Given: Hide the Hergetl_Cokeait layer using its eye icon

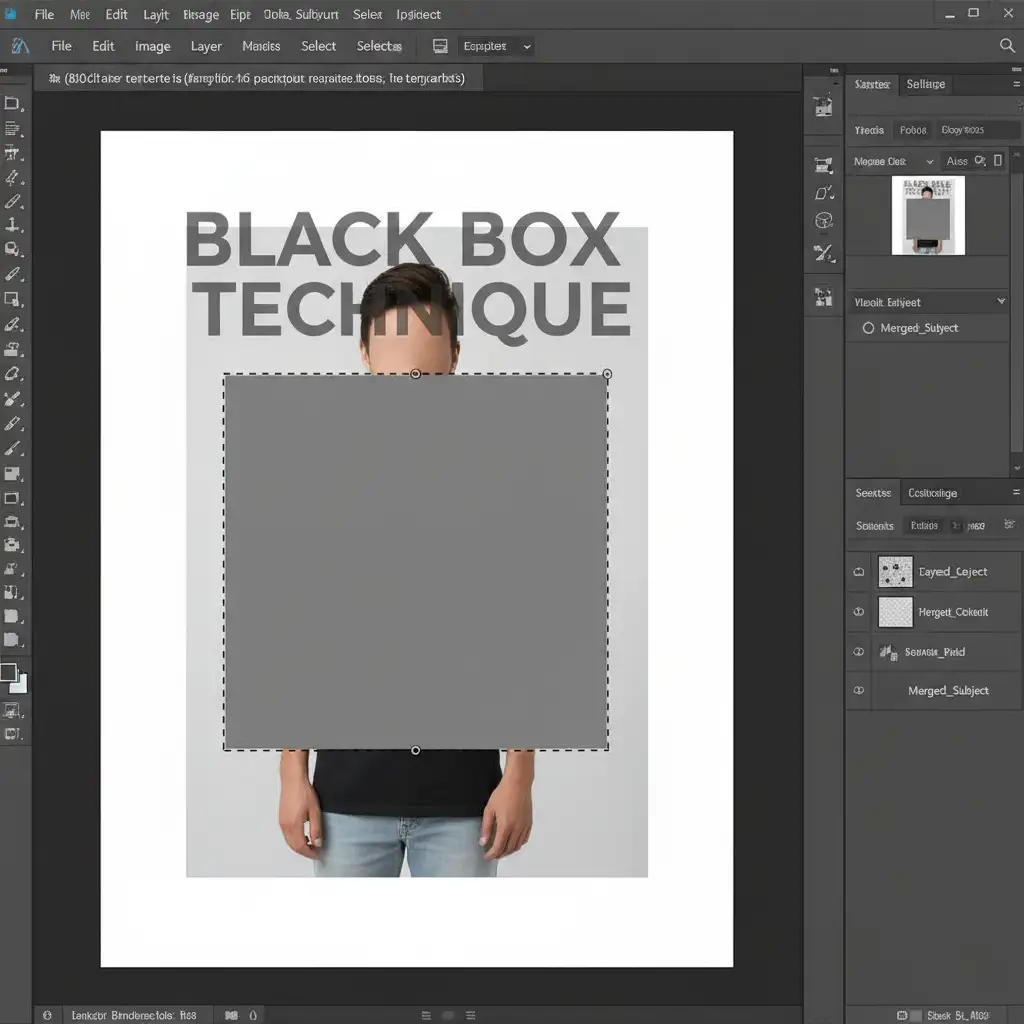Looking at the screenshot, I should (859, 612).
